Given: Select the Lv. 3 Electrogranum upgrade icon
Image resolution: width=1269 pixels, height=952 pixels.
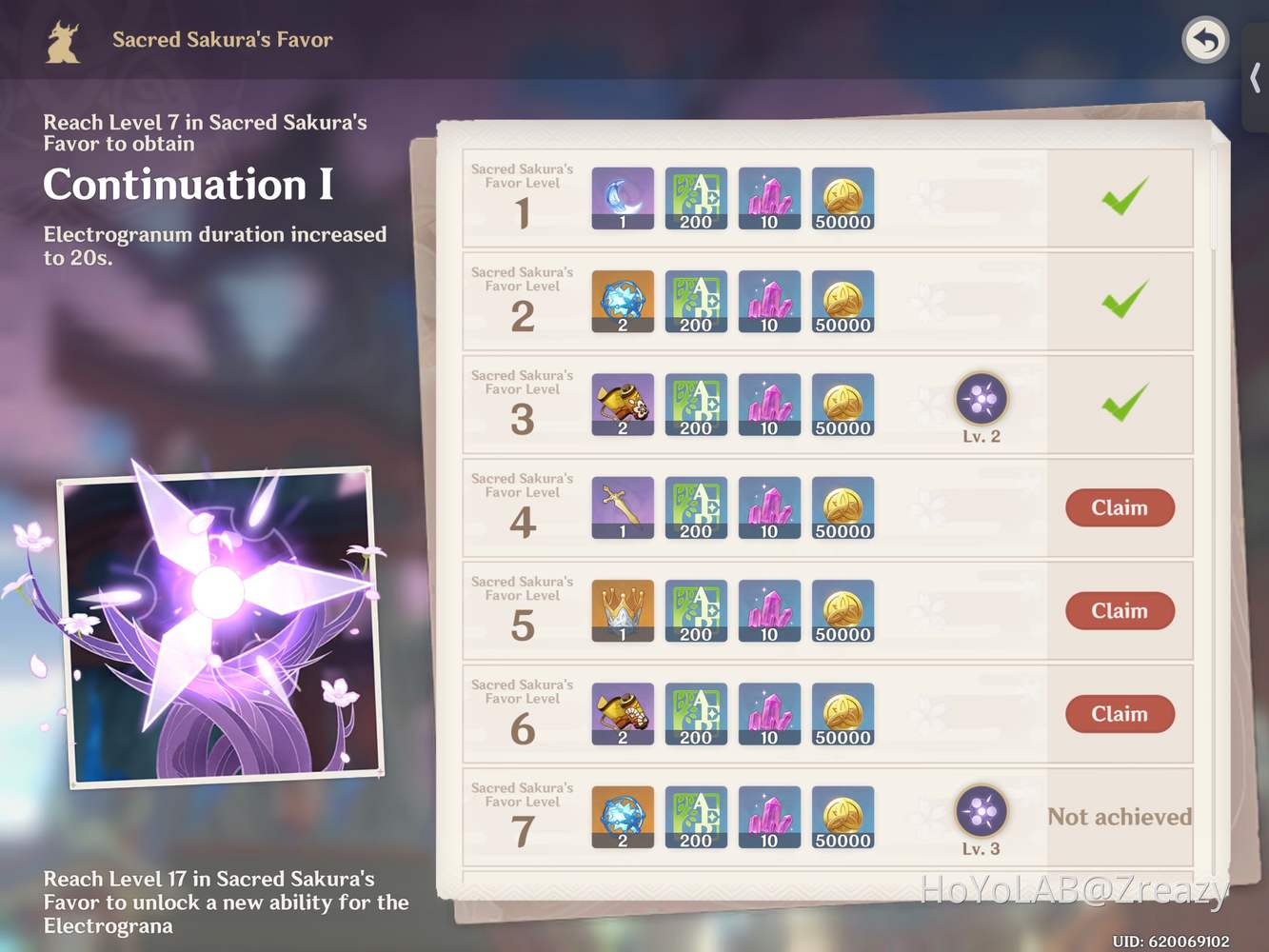Looking at the screenshot, I should 981,811.
